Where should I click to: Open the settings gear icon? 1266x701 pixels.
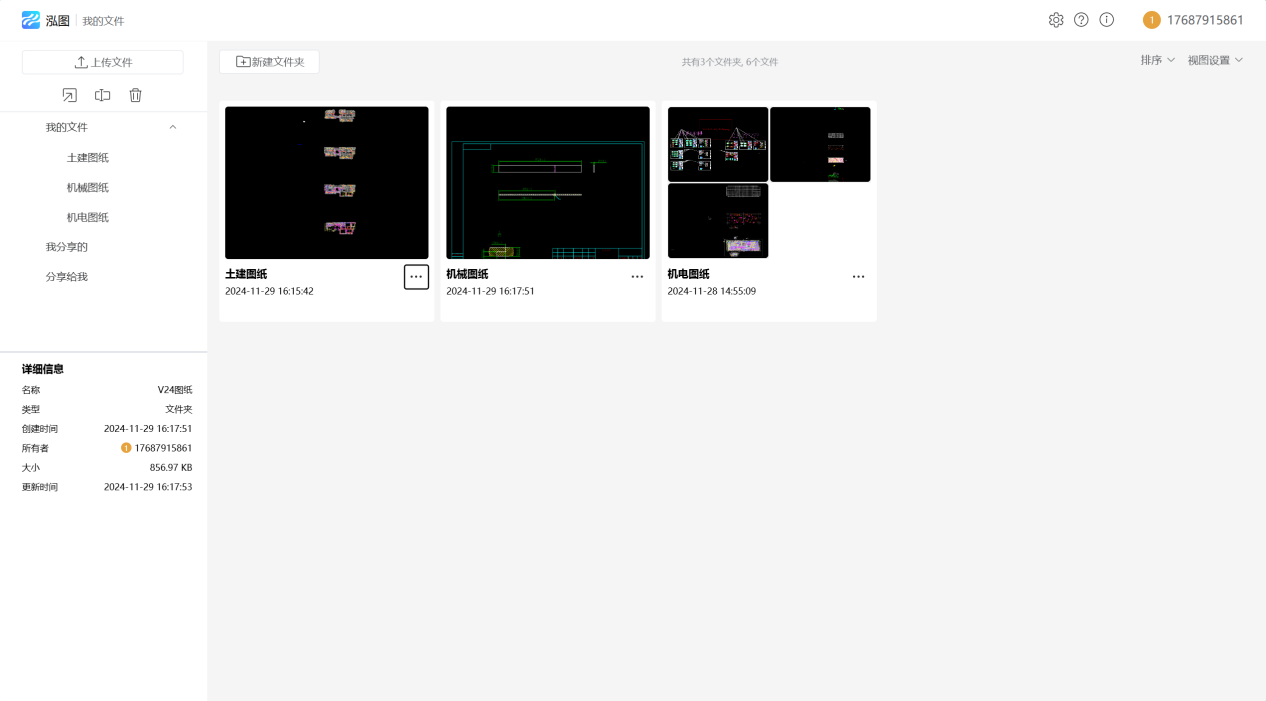click(x=1056, y=20)
